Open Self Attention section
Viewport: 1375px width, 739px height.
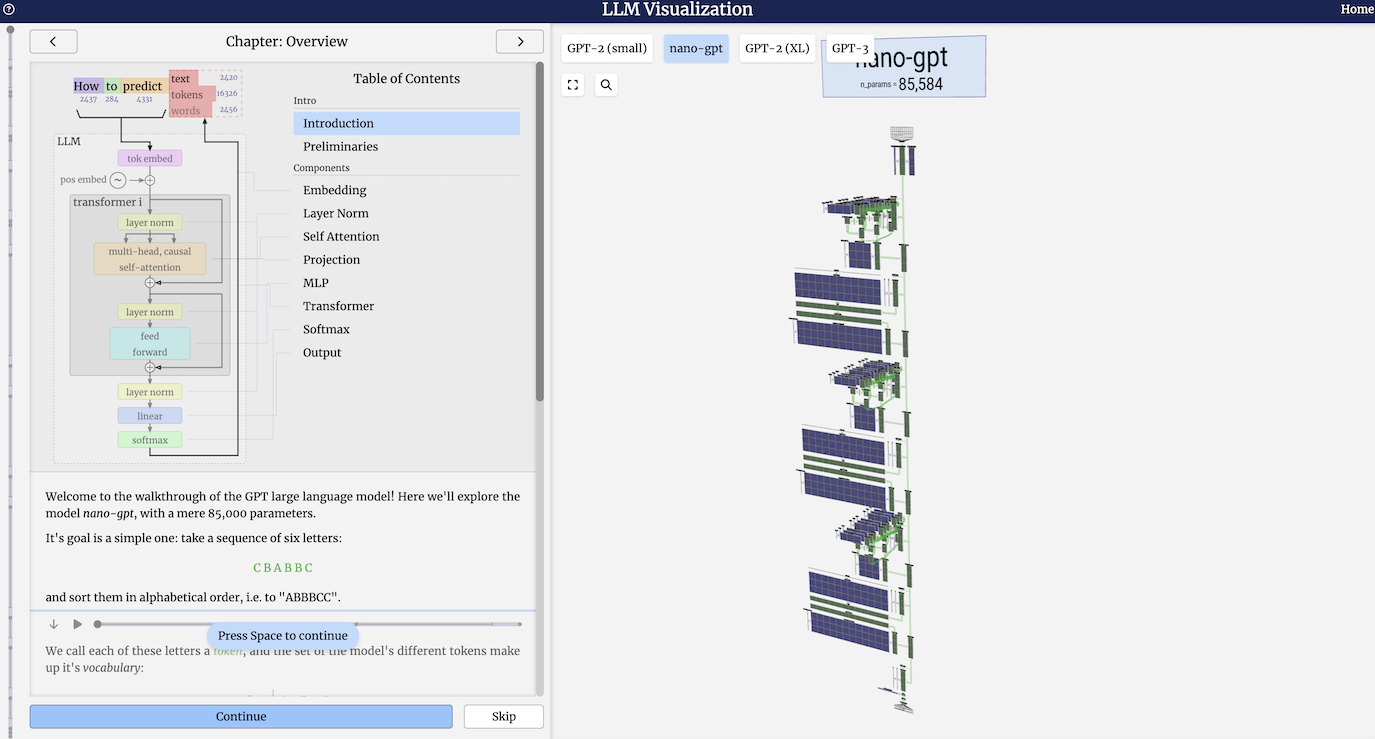tap(341, 236)
